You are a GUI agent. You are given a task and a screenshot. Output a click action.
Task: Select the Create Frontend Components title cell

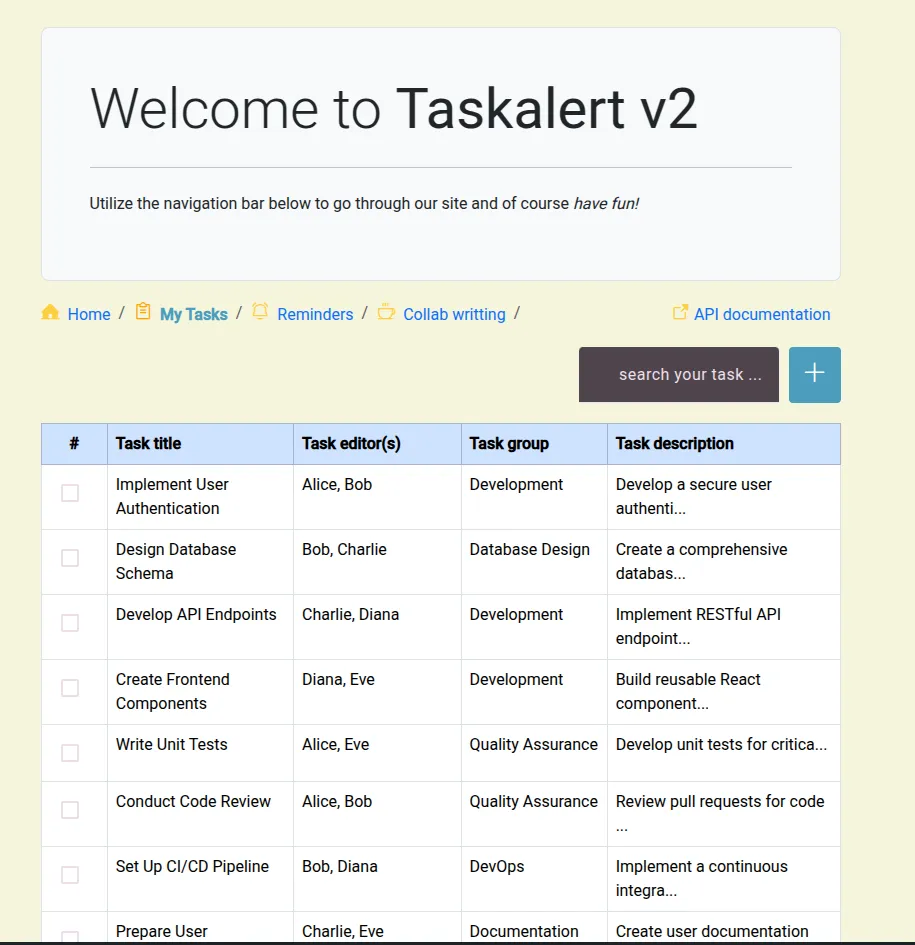tap(200, 692)
